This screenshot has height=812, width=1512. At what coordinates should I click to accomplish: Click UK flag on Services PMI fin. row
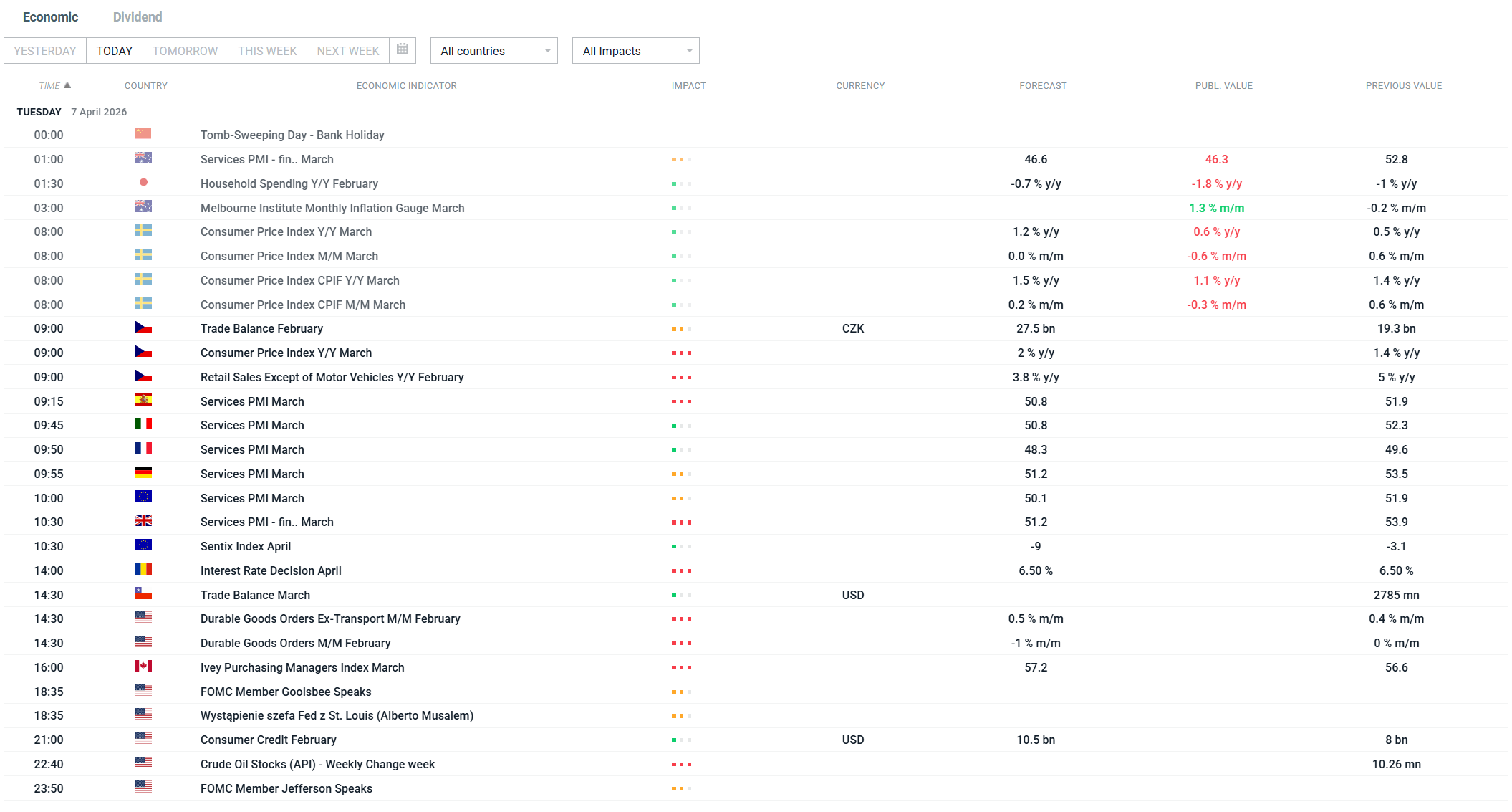(x=143, y=521)
